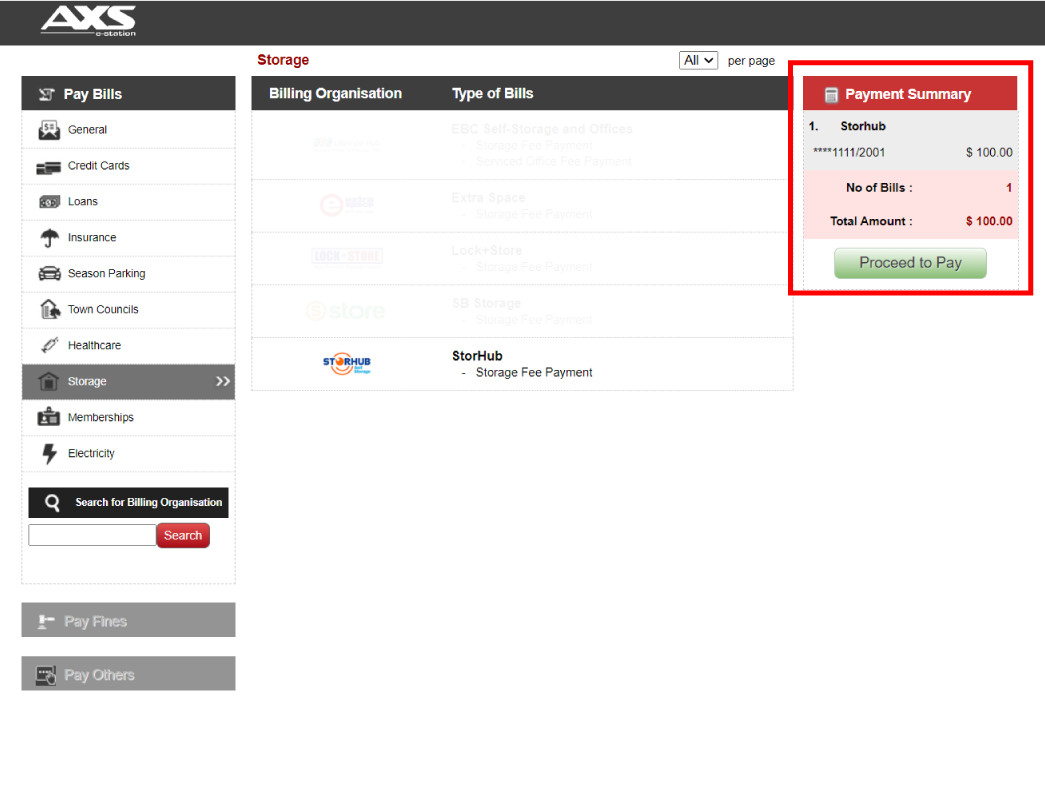Open the General bills category
Image resolution: width=1045 pixels, height=797 pixels.
(129, 130)
